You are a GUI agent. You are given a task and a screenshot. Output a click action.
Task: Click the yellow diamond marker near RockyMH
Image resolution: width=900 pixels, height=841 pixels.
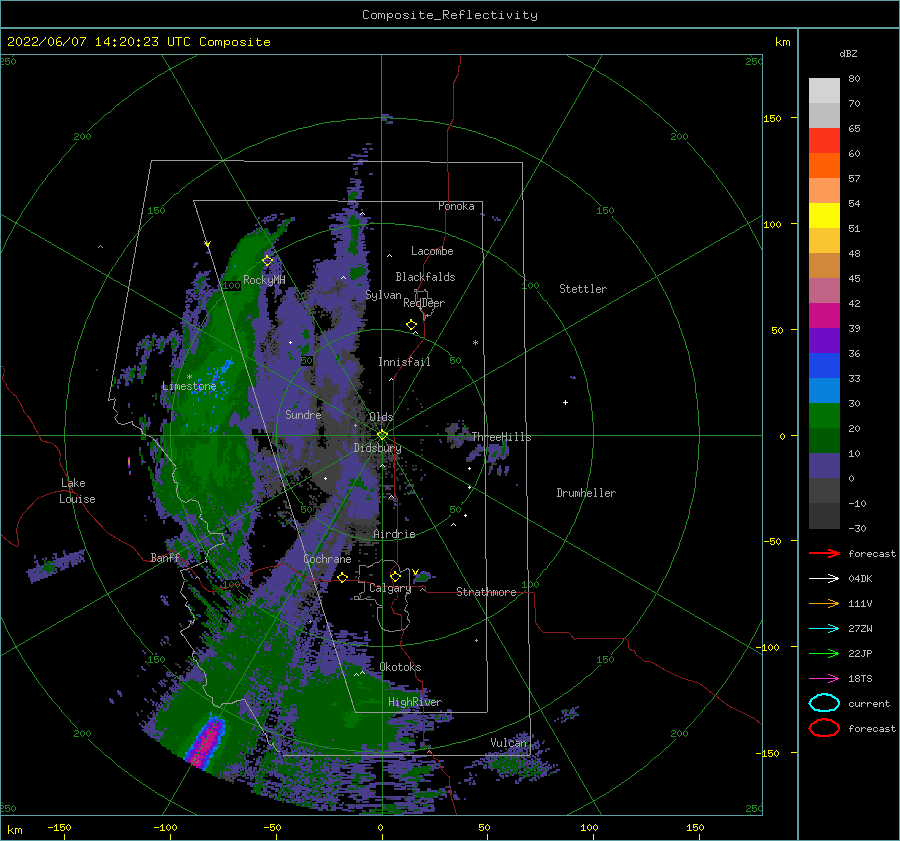267,261
